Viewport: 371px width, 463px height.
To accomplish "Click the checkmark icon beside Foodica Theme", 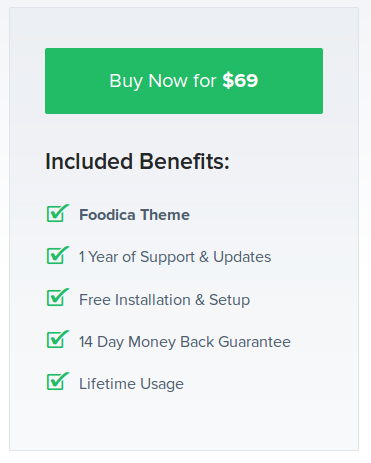I will (x=58, y=213).
